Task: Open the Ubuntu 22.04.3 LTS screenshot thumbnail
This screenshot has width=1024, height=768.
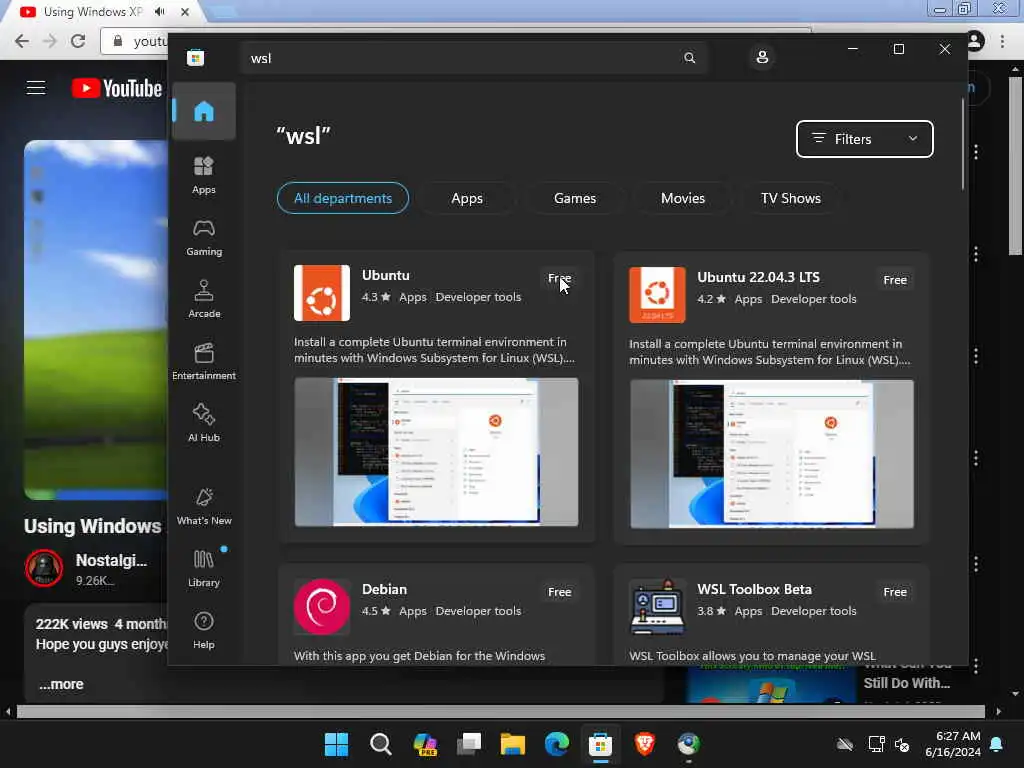Action: [x=772, y=454]
